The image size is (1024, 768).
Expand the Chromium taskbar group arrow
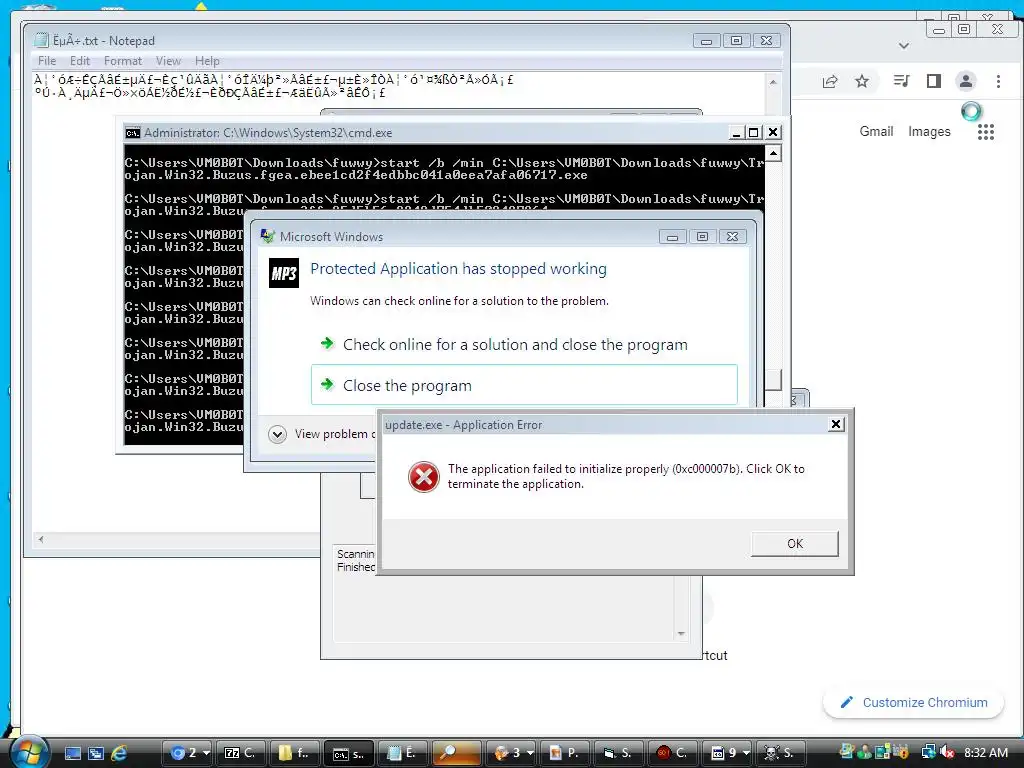206,753
